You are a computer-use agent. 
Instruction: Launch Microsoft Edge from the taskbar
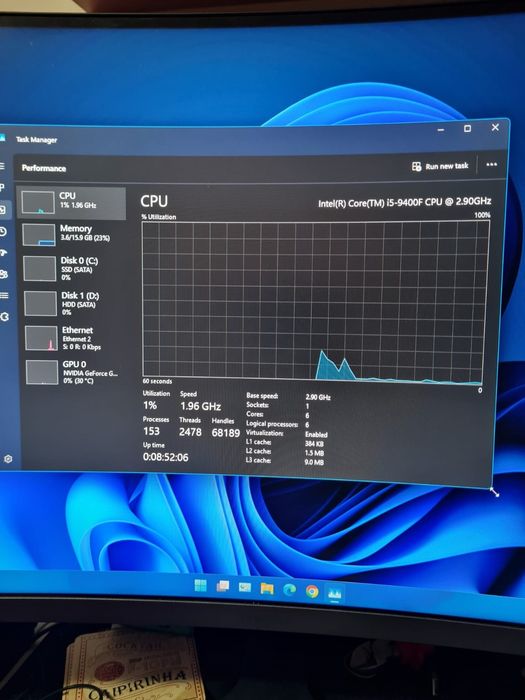tap(289, 590)
